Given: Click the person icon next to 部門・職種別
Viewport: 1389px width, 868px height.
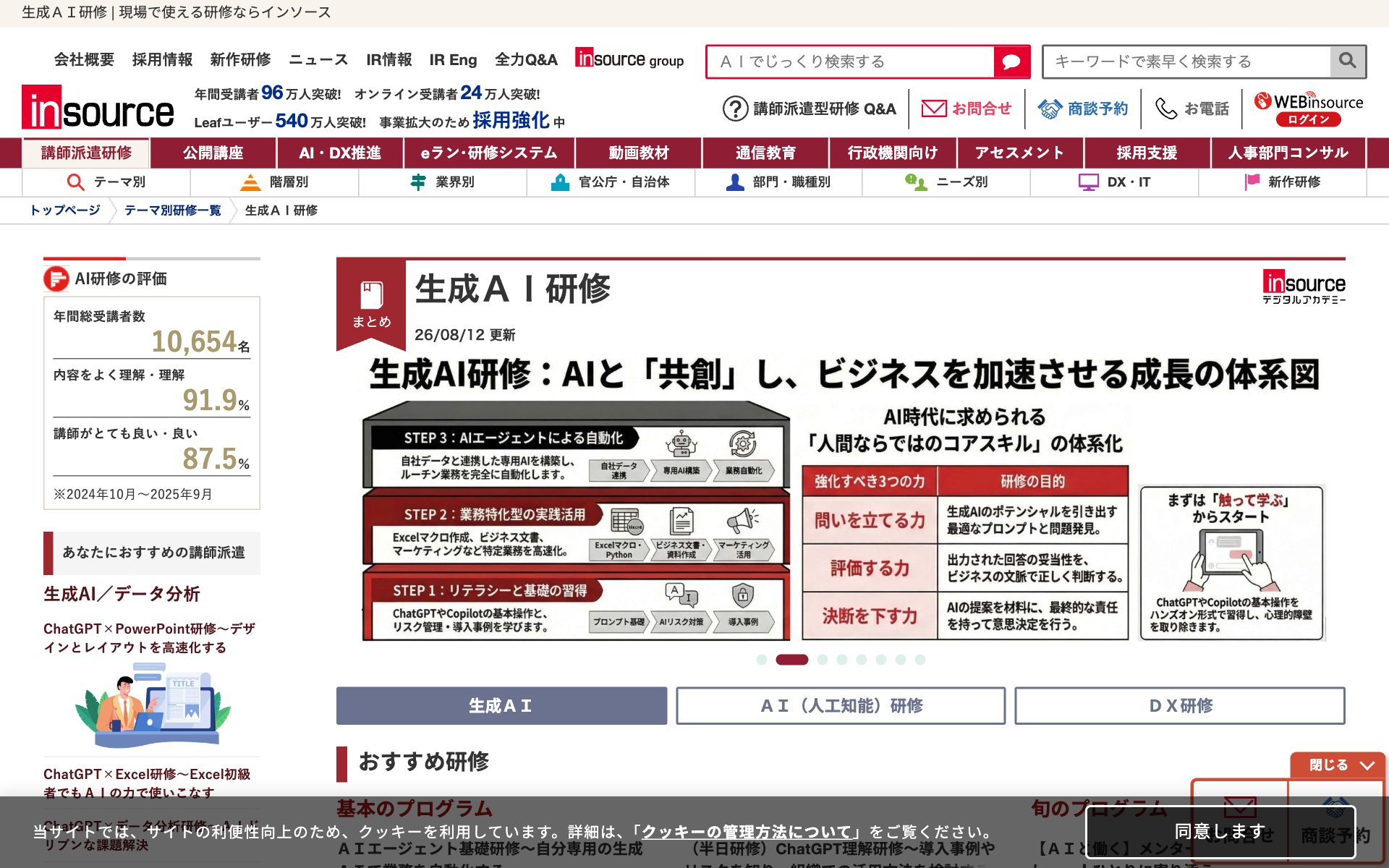Looking at the screenshot, I should pos(735,182).
